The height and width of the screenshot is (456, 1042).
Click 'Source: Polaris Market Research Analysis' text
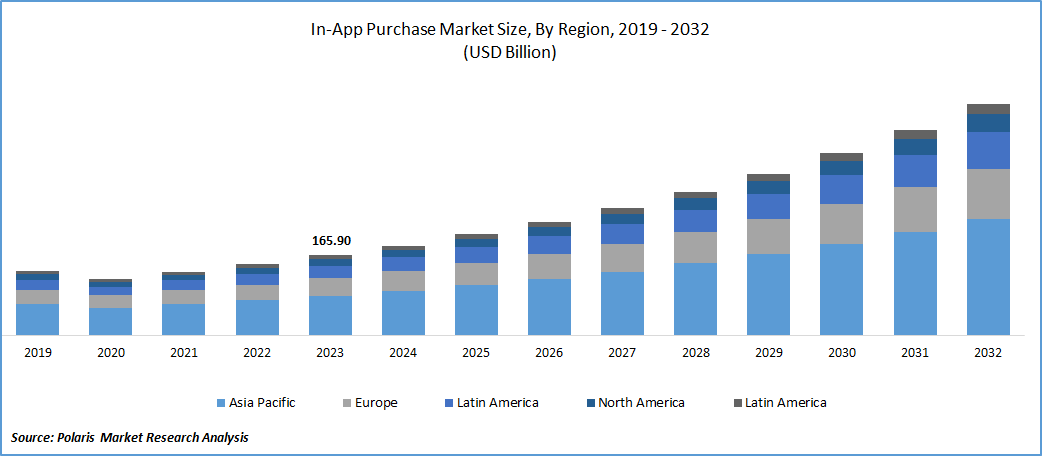(x=130, y=437)
